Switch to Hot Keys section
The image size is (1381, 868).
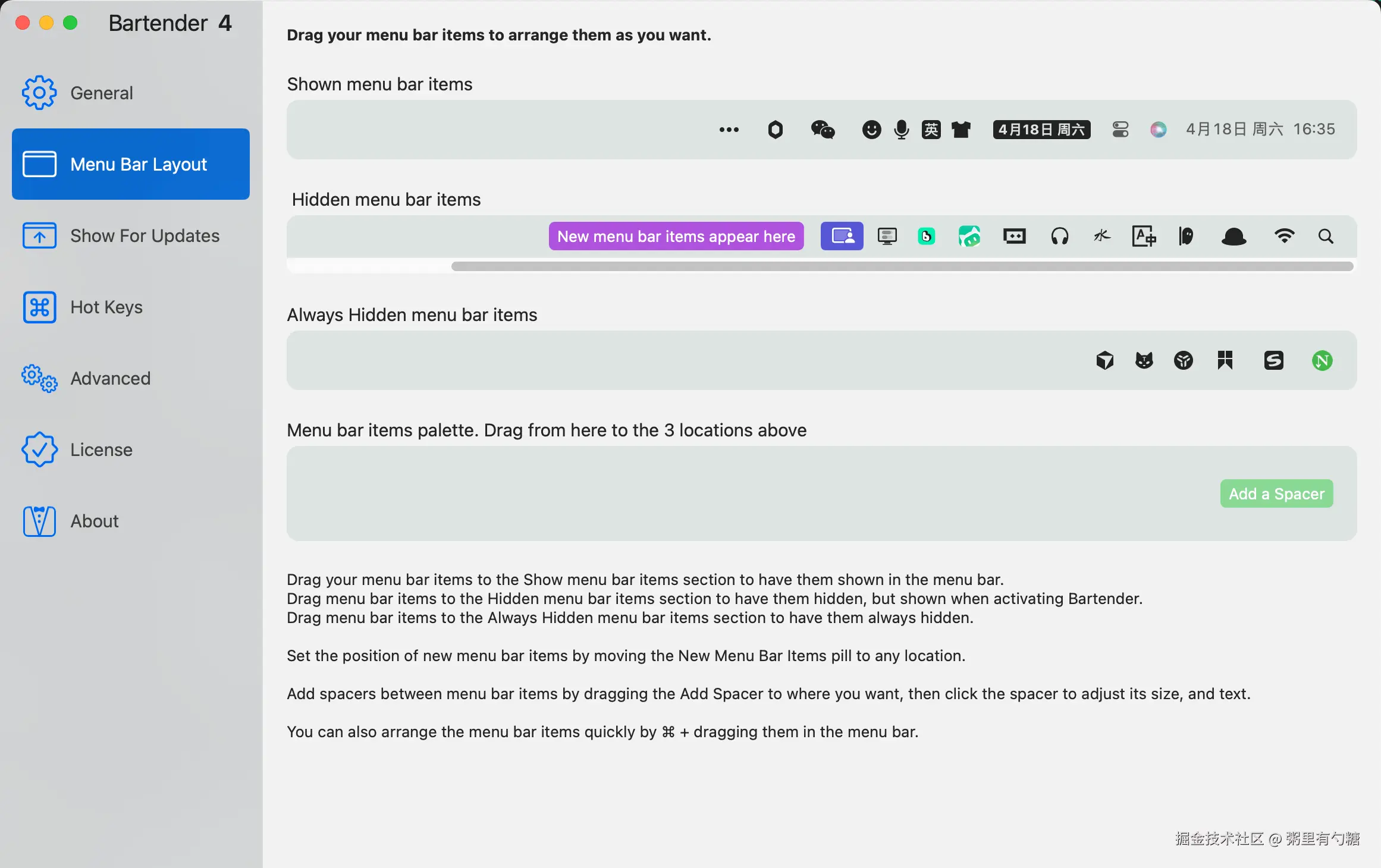point(106,307)
